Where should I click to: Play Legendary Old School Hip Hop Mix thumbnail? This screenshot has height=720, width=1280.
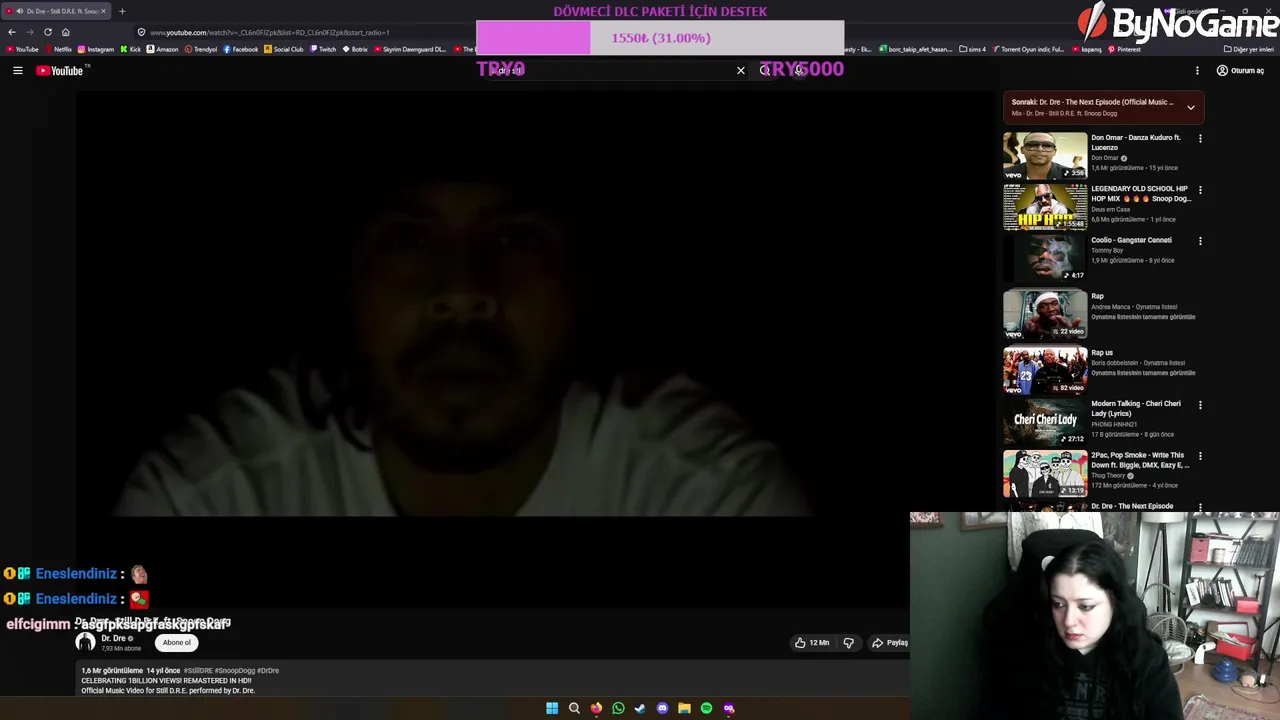(x=1045, y=207)
